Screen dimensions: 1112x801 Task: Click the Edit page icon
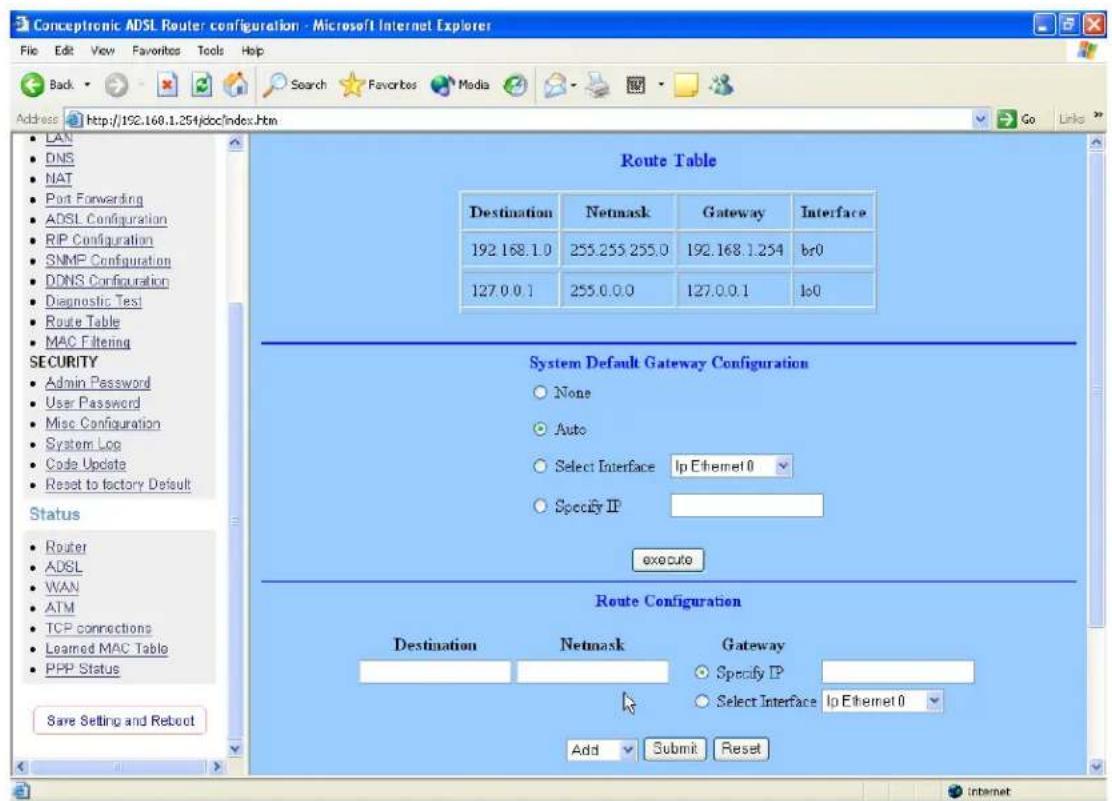tap(635, 85)
